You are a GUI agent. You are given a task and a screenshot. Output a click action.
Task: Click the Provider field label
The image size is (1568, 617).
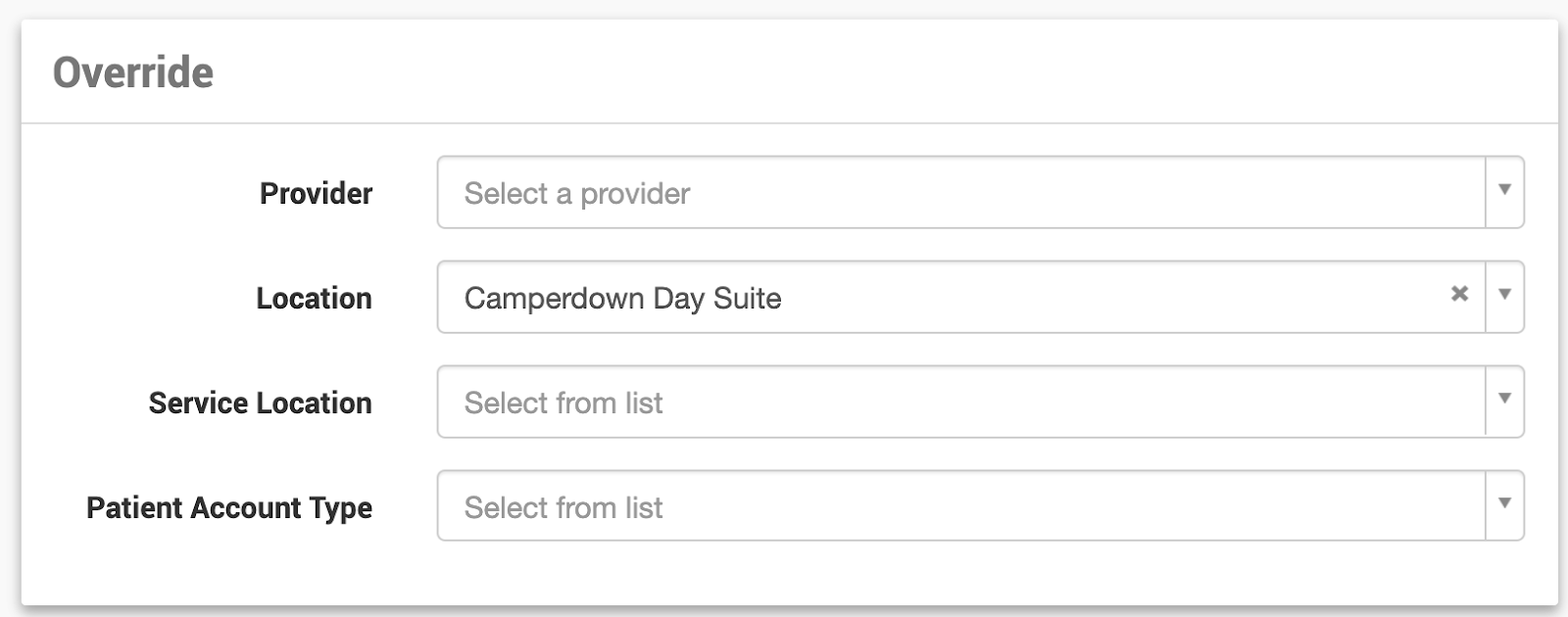pos(316,194)
